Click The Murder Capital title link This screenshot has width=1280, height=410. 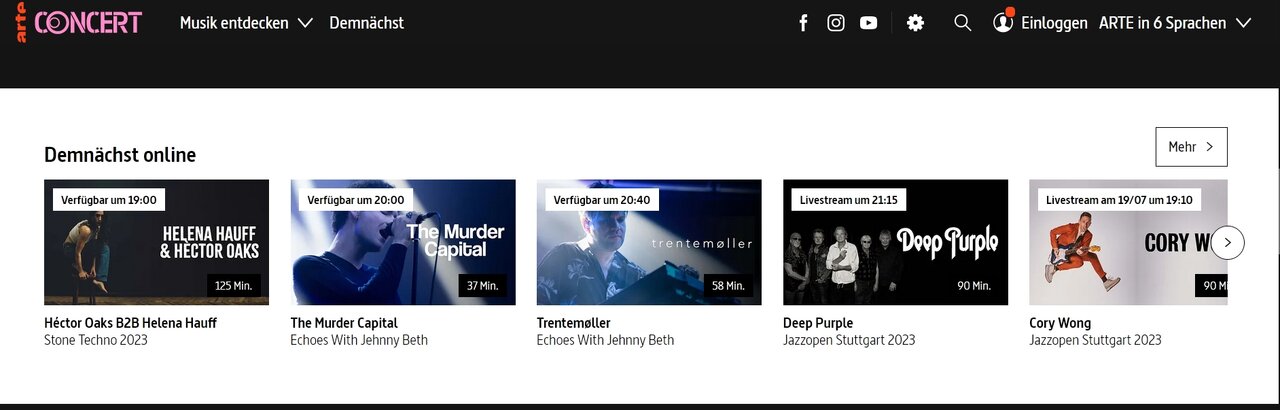(344, 323)
